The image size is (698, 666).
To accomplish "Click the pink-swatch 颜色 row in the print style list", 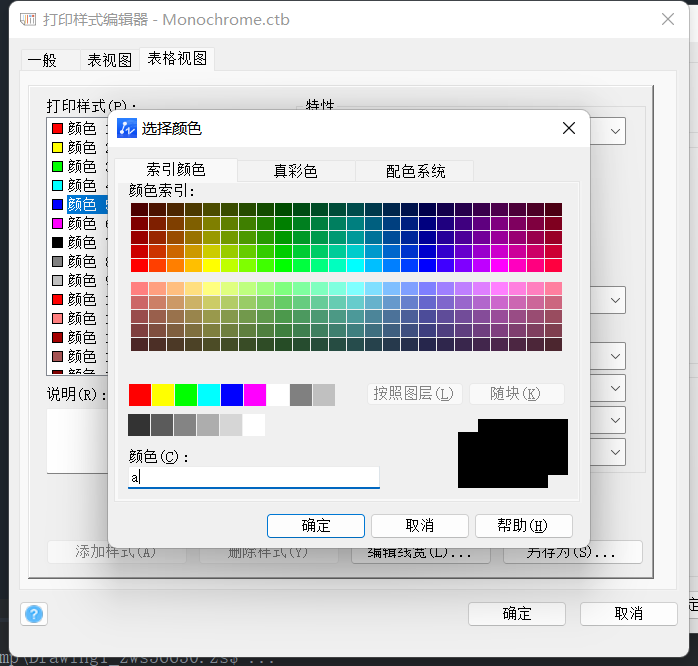I will [78, 318].
